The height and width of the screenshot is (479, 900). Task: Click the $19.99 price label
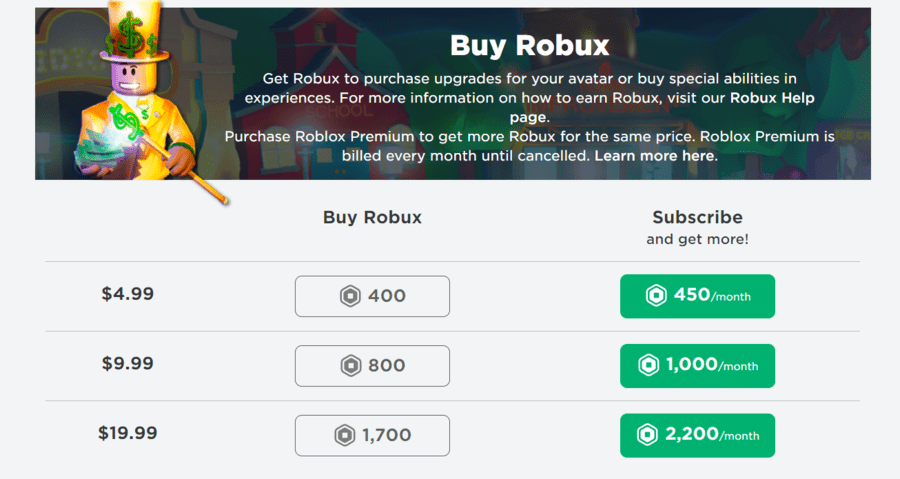click(127, 433)
